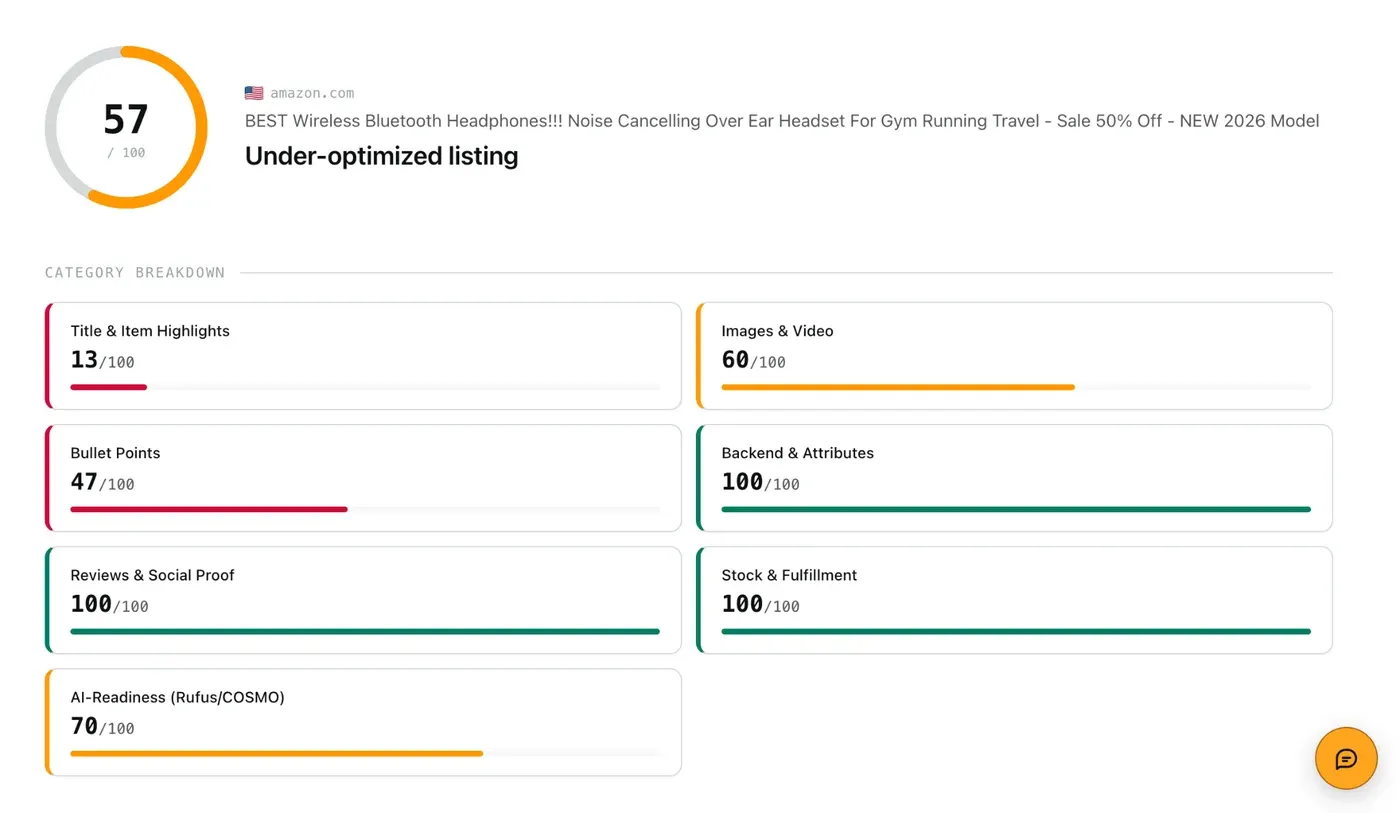
Task: Click the Stock & Fulfillment progress bar
Action: (1016, 631)
